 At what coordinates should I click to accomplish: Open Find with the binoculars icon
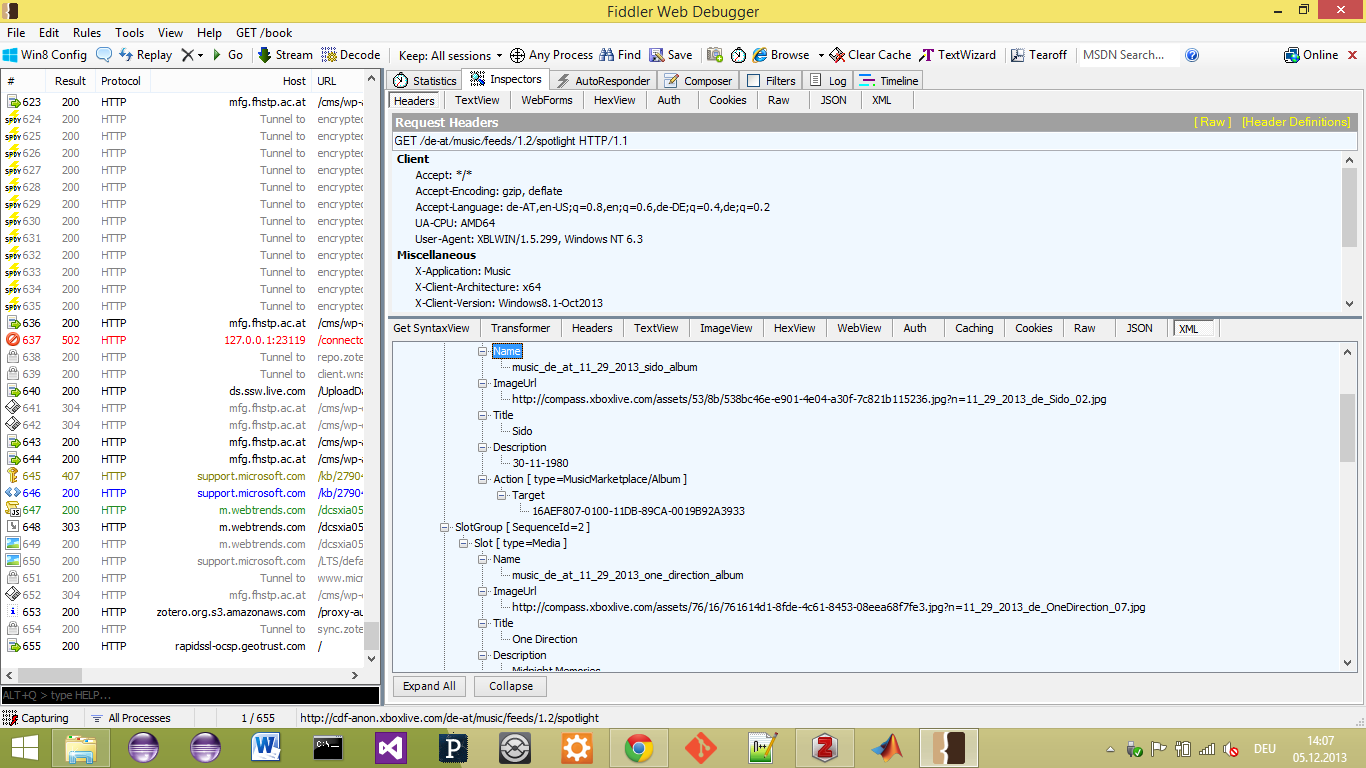coord(620,55)
